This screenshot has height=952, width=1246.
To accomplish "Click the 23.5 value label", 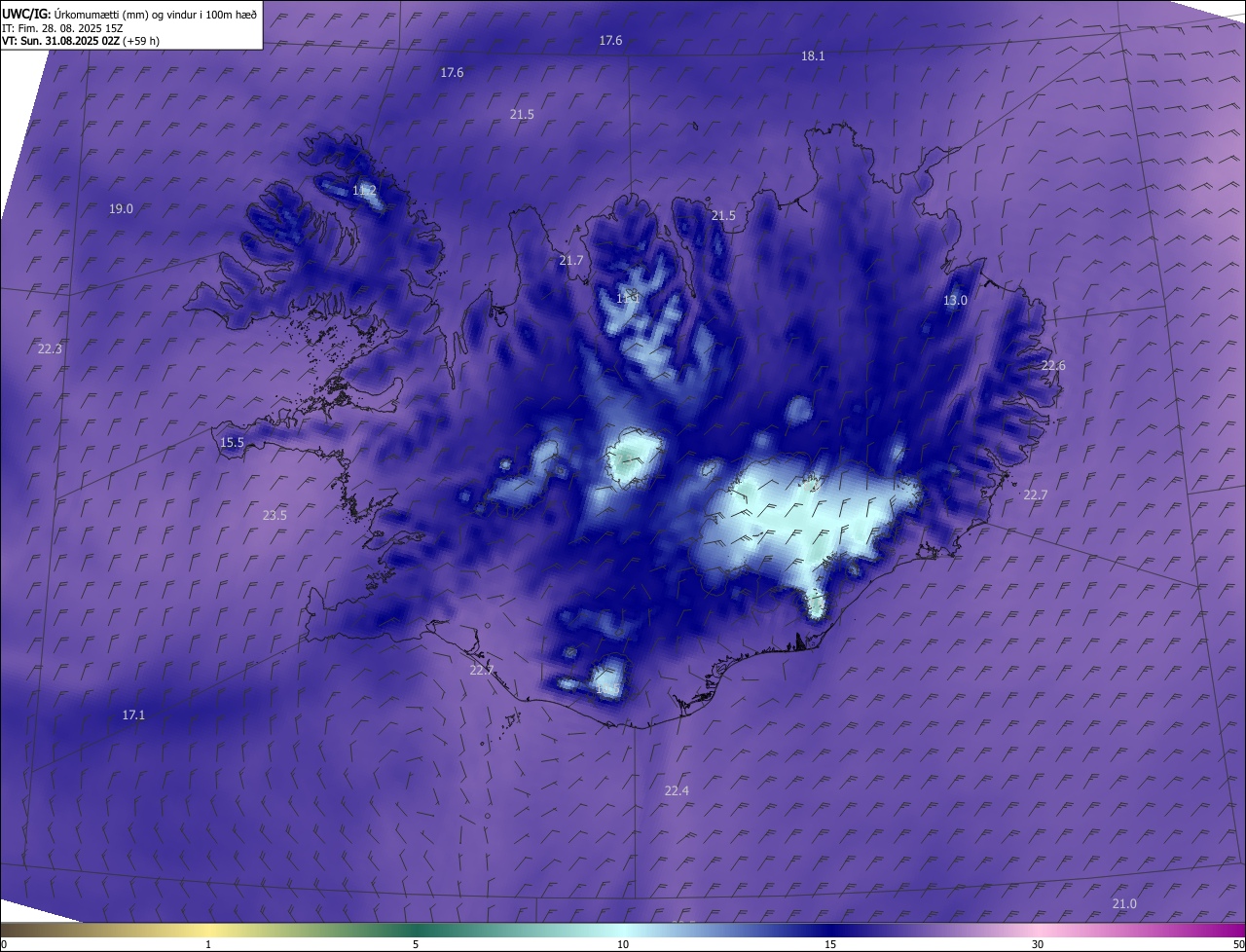I will click(275, 516).
